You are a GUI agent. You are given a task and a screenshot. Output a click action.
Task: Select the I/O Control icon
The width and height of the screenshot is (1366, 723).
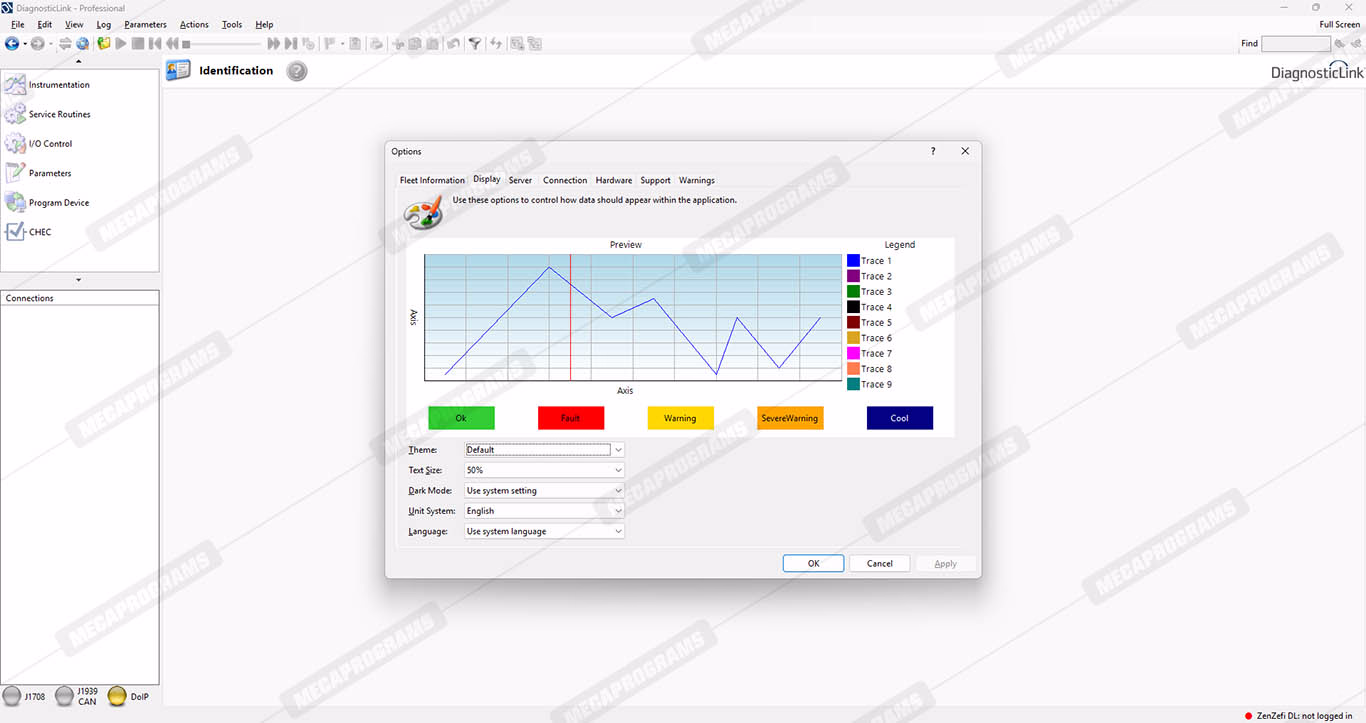click(x=15, y=144)
